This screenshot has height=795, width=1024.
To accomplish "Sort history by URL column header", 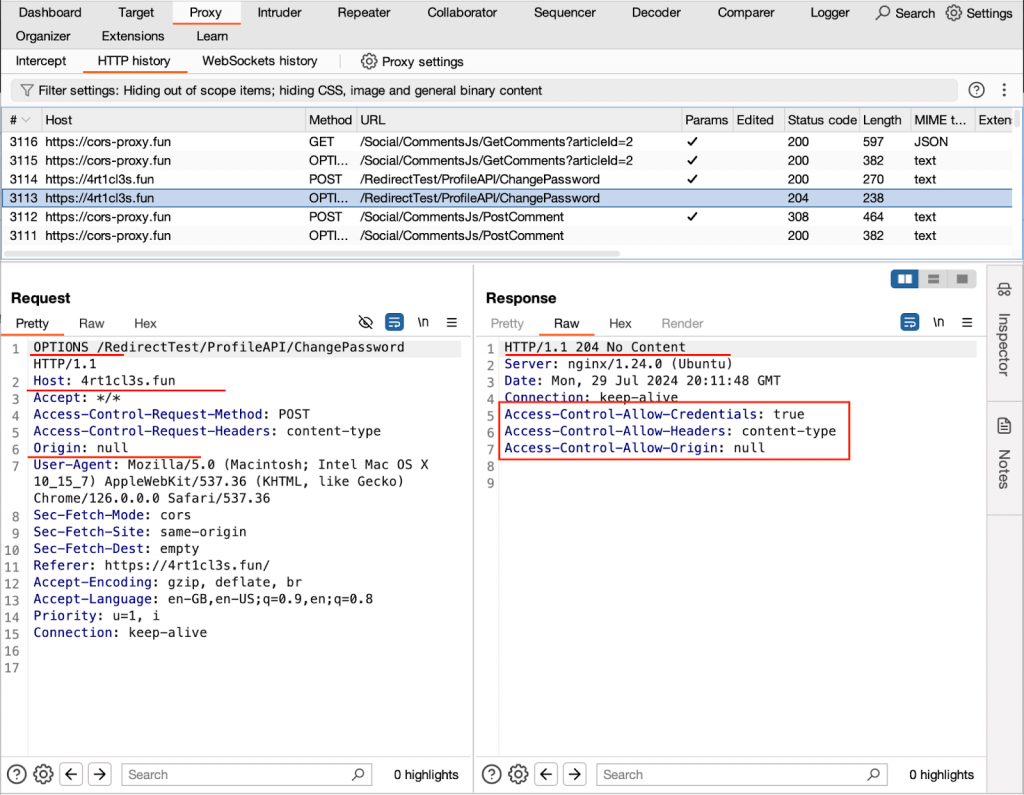I will coord(519,120).
